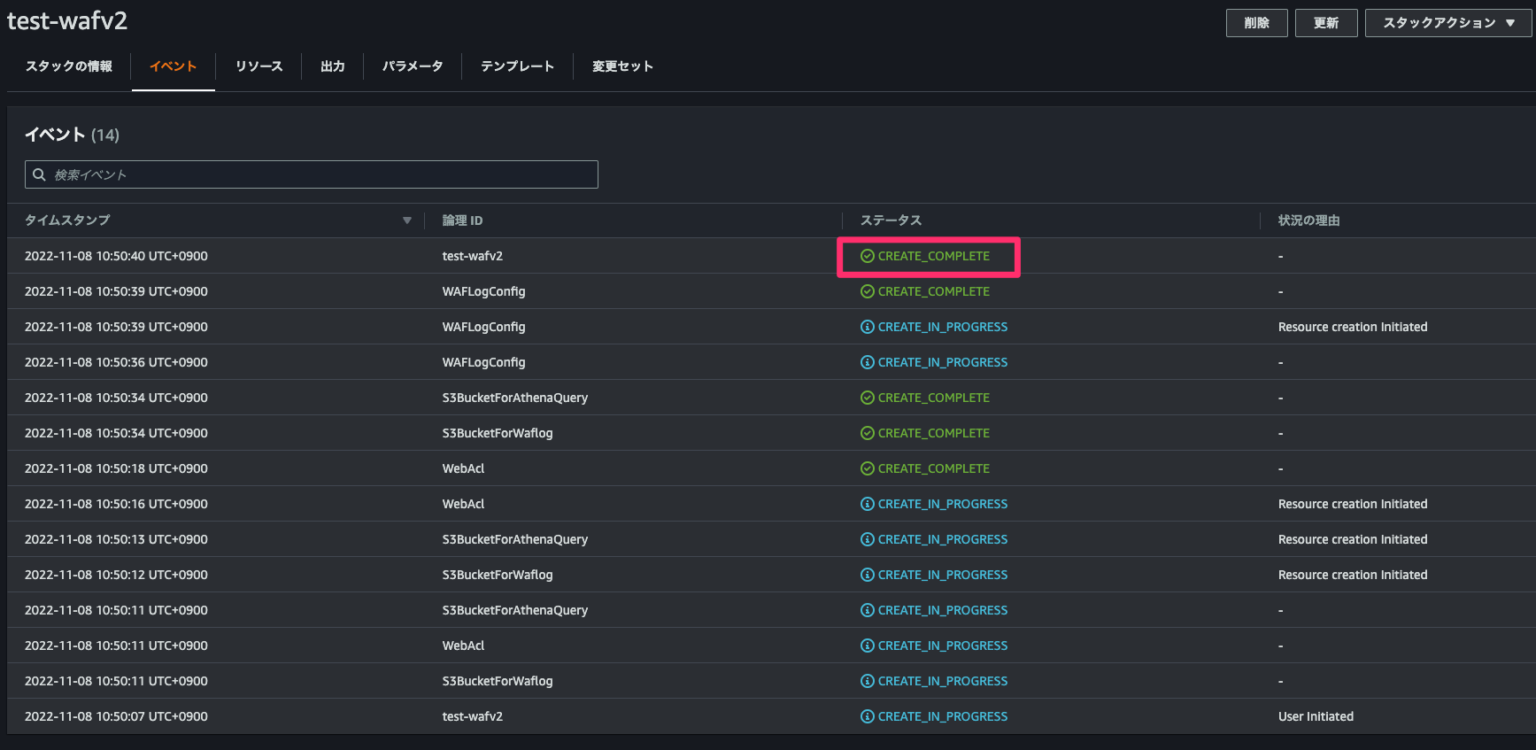Open the テンプレート tab
This screenshot has height=750, width=1536.
(x=516, y=66)
